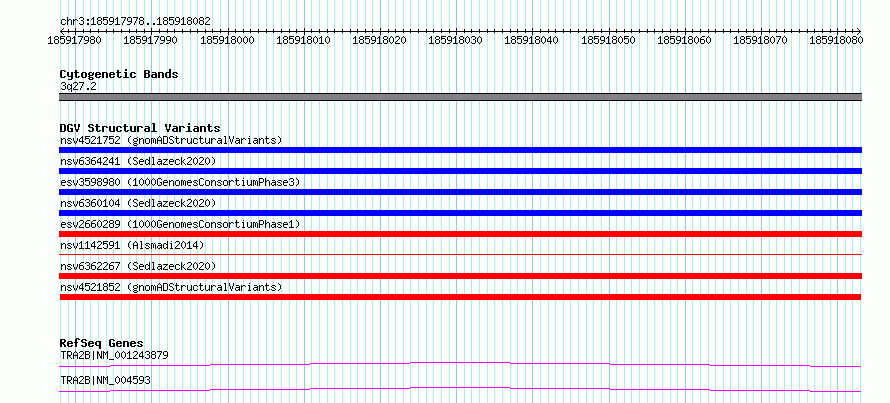Select the blue bar for nsv6364241

pyautogui.click(x=460, y=171)
